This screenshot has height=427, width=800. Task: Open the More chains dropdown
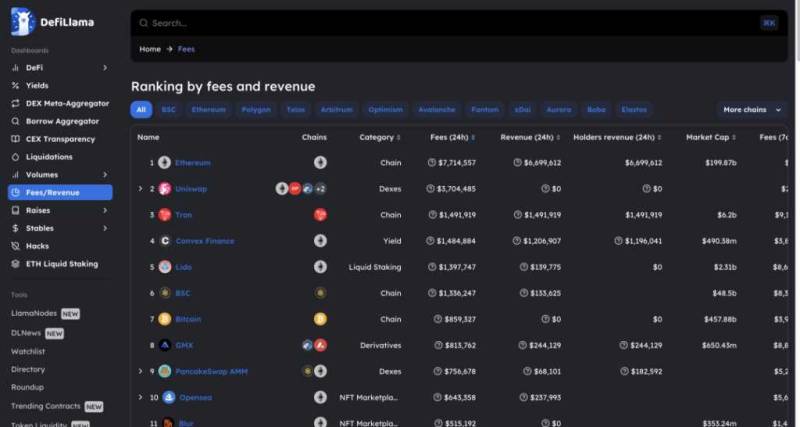pyautogui.click(x=752, y=110)
